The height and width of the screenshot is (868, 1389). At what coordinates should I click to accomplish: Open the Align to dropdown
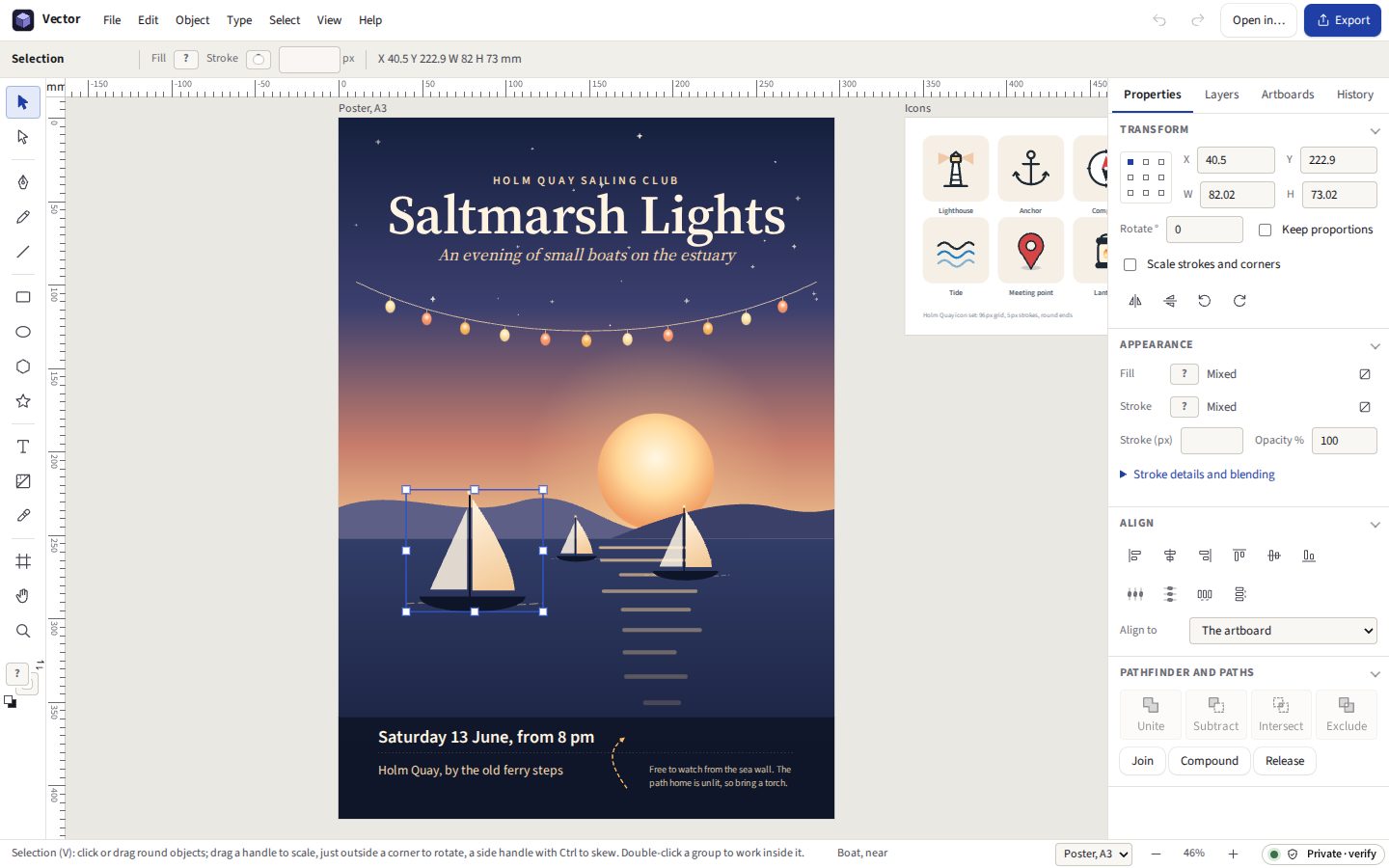coord(1283,631)
